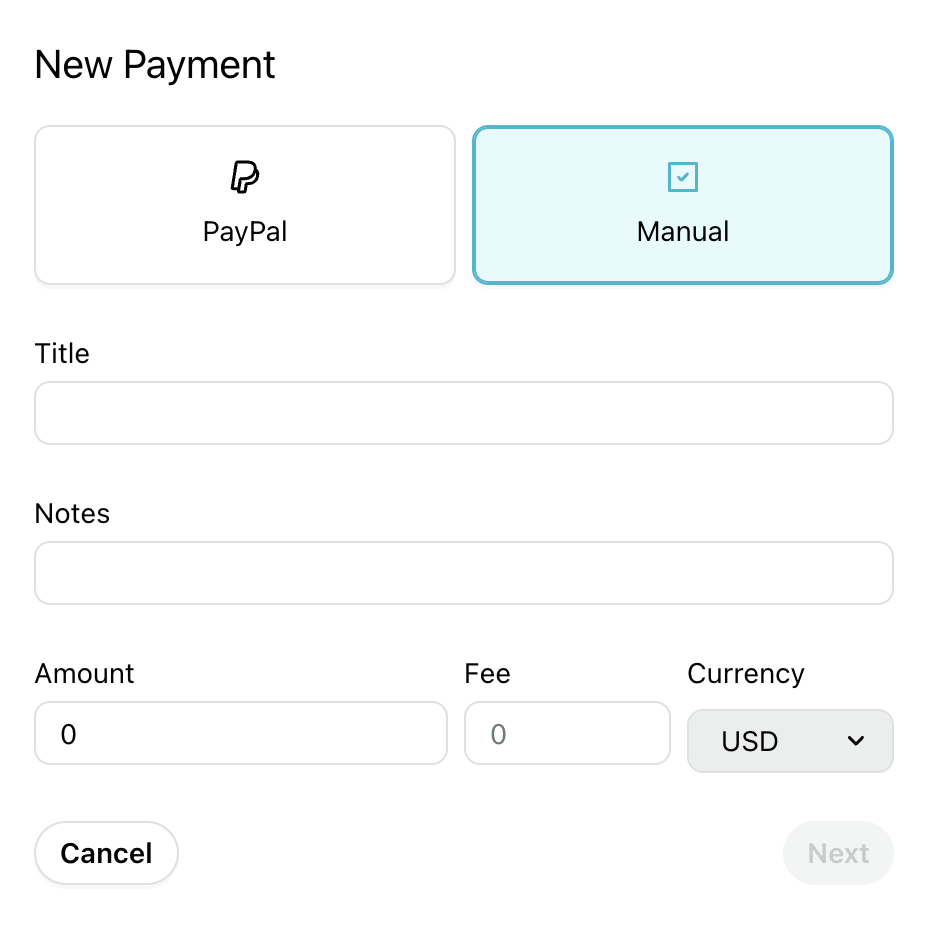Select the Manual payment method card

tap(683, 205)
